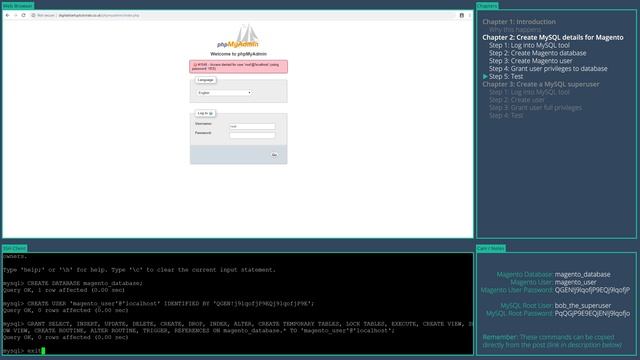Click the Magento User Password value
The image size is (640, 360).
tap(592, 290)
